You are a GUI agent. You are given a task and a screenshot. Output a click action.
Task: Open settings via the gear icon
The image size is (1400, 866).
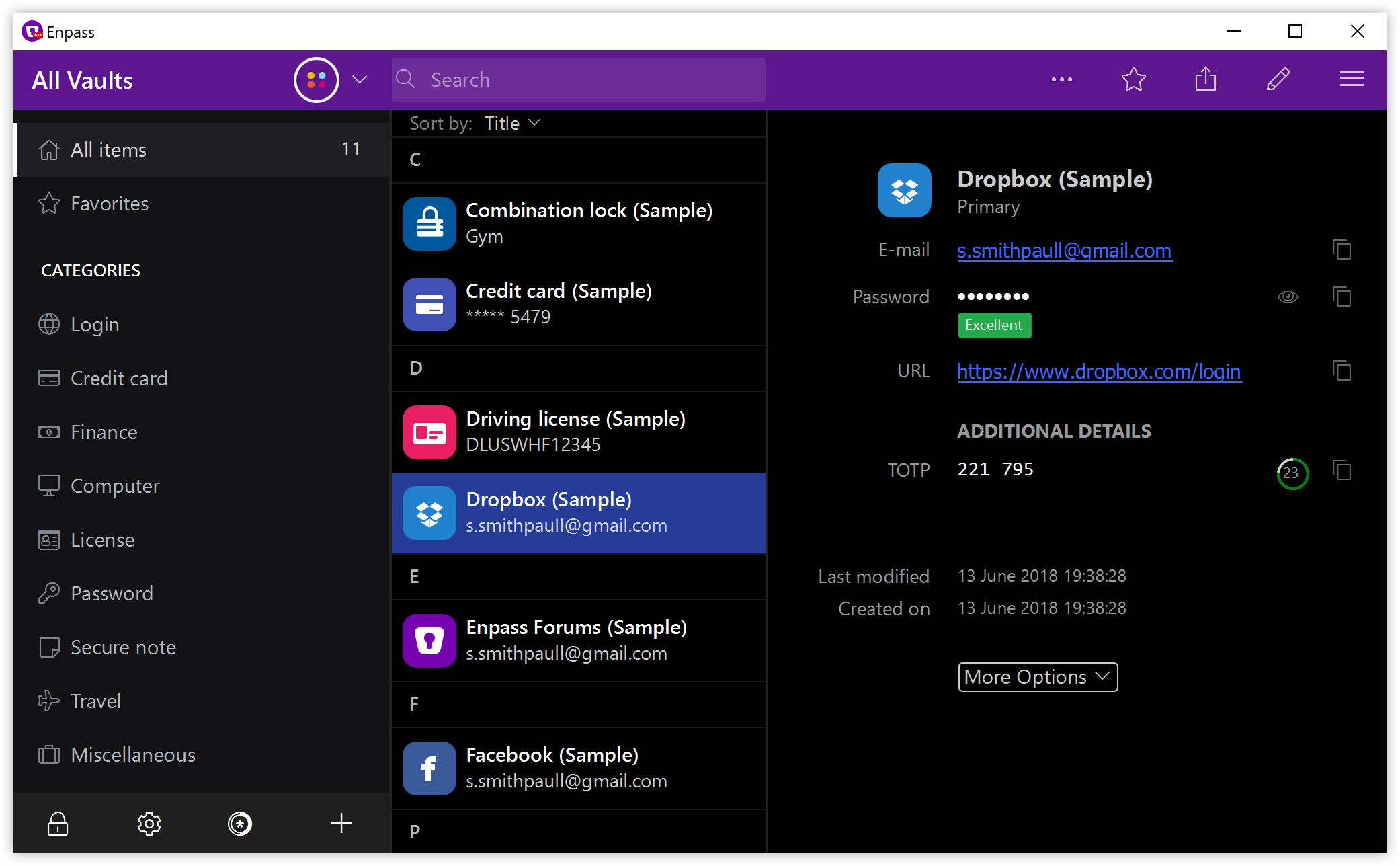[149, 824]
